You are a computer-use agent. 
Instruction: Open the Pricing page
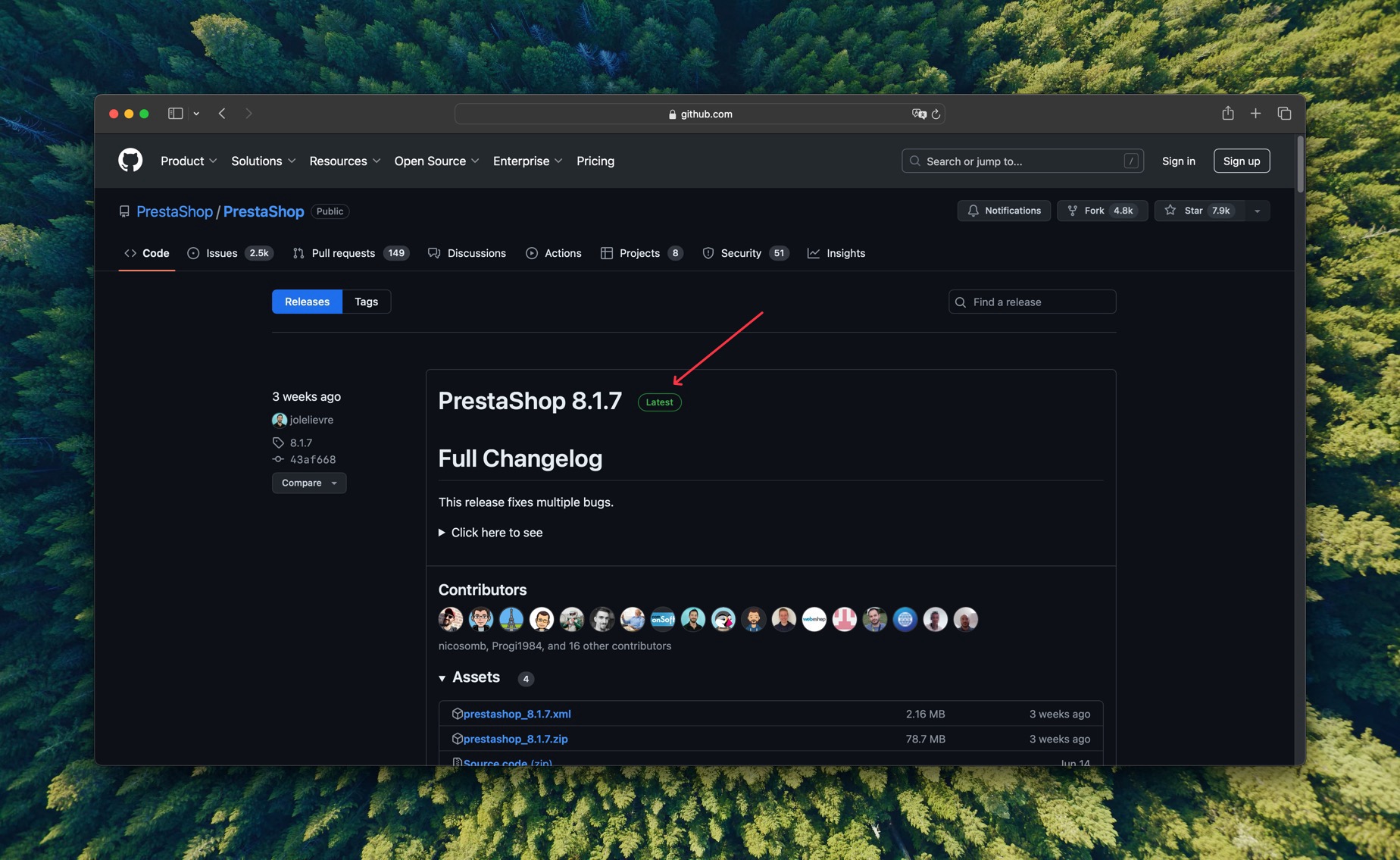(595, 161)
